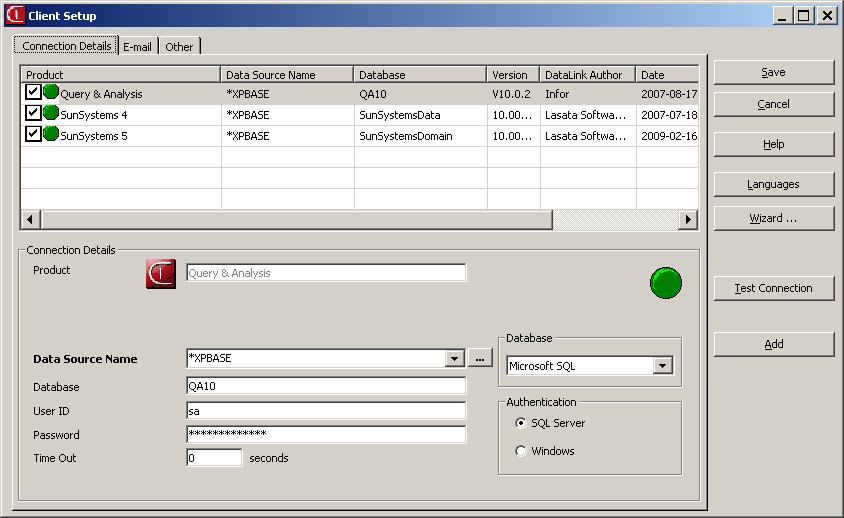Click the QA10 database cell in table

(372, 94)
